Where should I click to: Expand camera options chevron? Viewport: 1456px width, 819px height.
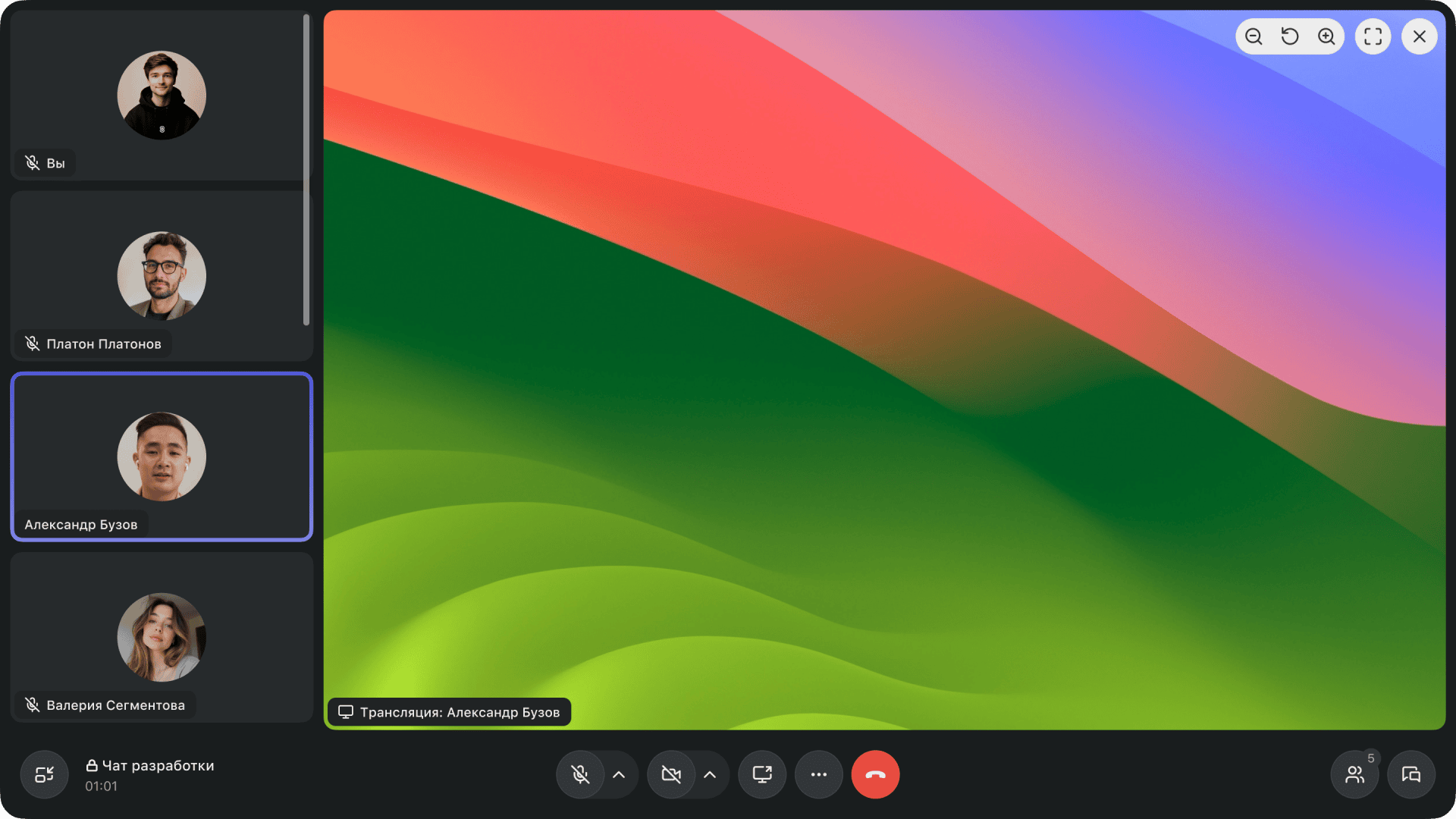pos(710,774)
